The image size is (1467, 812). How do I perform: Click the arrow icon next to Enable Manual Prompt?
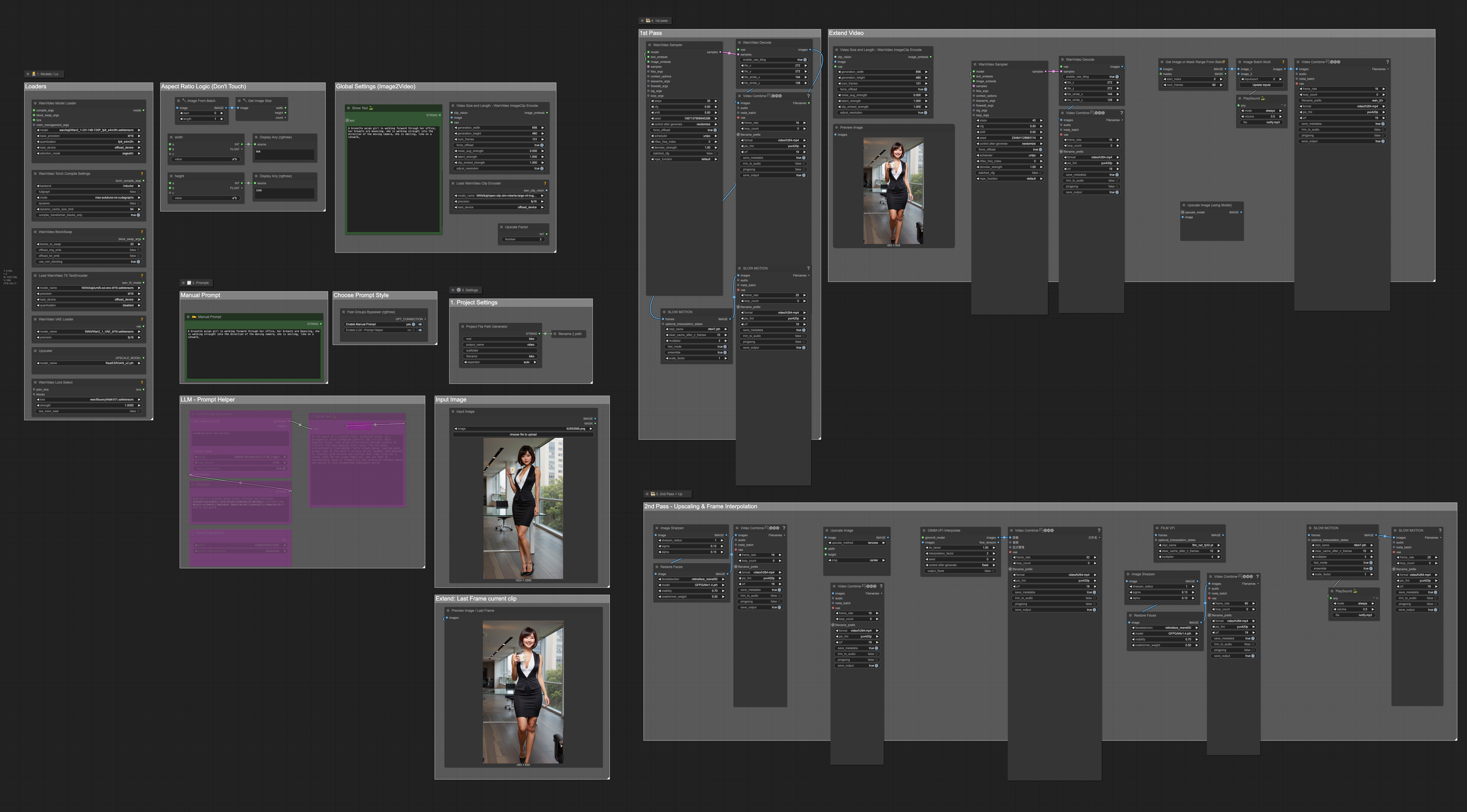coord(420,324)
